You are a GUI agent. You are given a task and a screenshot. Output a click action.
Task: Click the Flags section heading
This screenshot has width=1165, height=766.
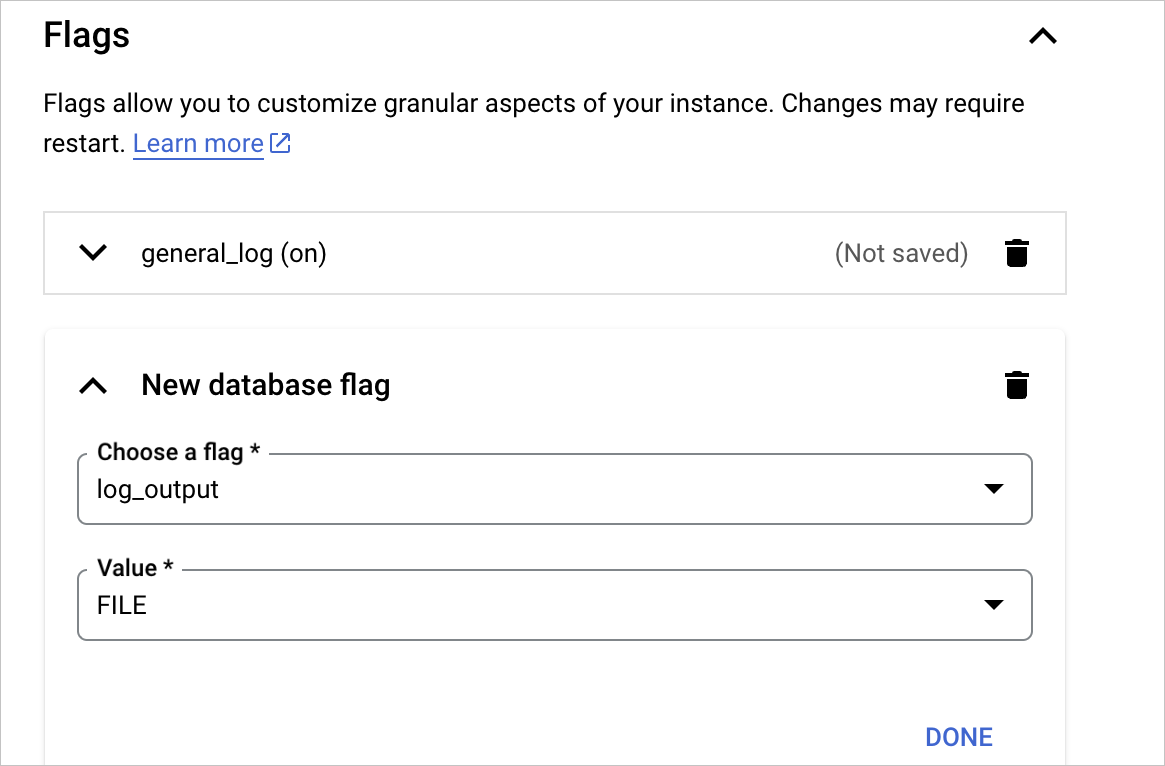[x=87, y=36]
